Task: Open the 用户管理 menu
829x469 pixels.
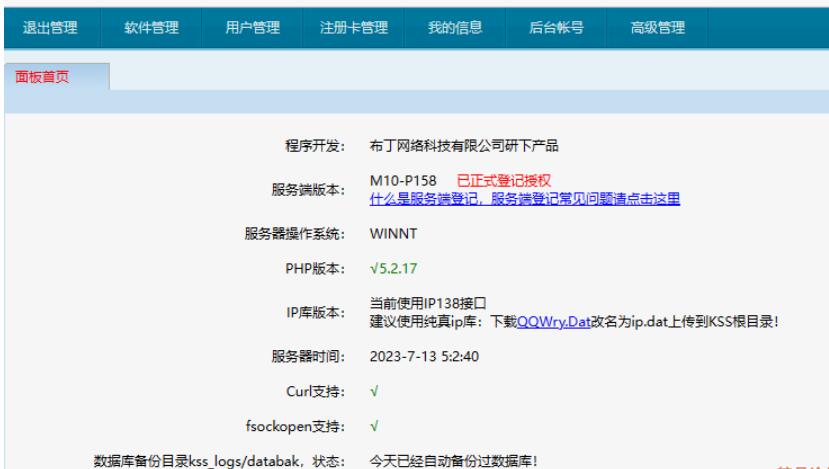Action: pos(252,27)
